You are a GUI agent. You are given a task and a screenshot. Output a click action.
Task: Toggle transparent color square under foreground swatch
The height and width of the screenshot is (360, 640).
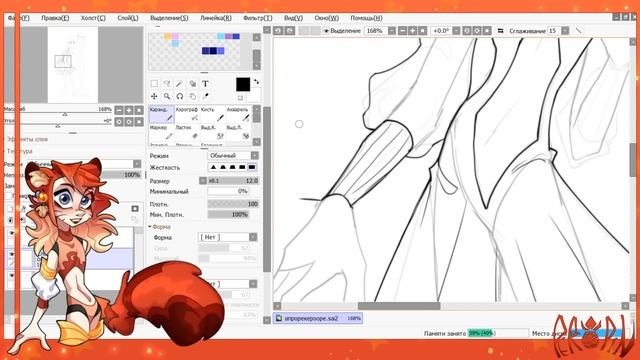tap(240, 98)
